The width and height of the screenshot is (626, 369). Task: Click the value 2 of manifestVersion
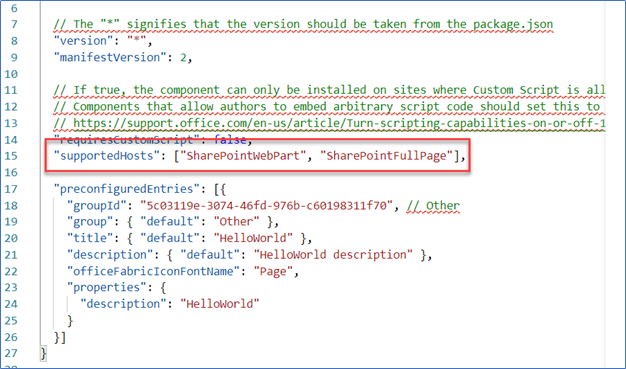[x=183, y=58]
